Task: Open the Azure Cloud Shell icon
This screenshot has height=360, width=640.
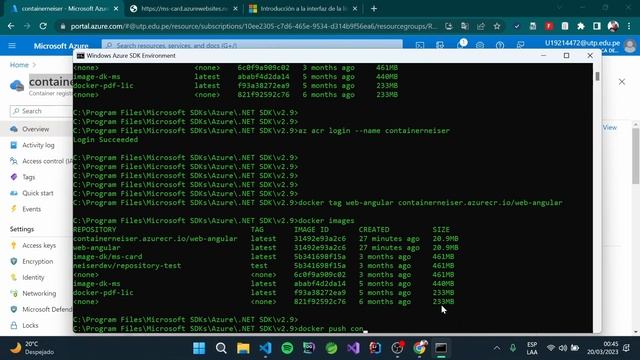Action: pyautogui.click(x=420, y=45)
